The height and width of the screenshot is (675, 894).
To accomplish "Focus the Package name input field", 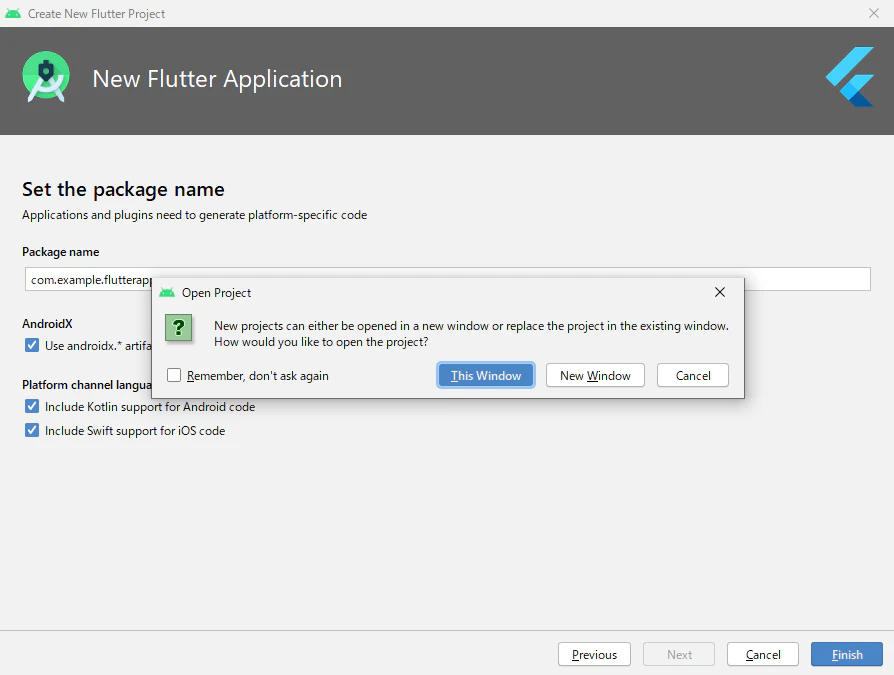I will click(x=448, y=279).
